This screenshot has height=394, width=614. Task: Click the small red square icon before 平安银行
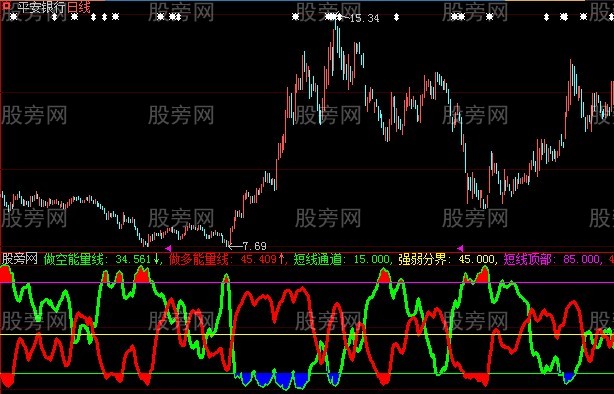pyautogui.click(x=7, y=6)
